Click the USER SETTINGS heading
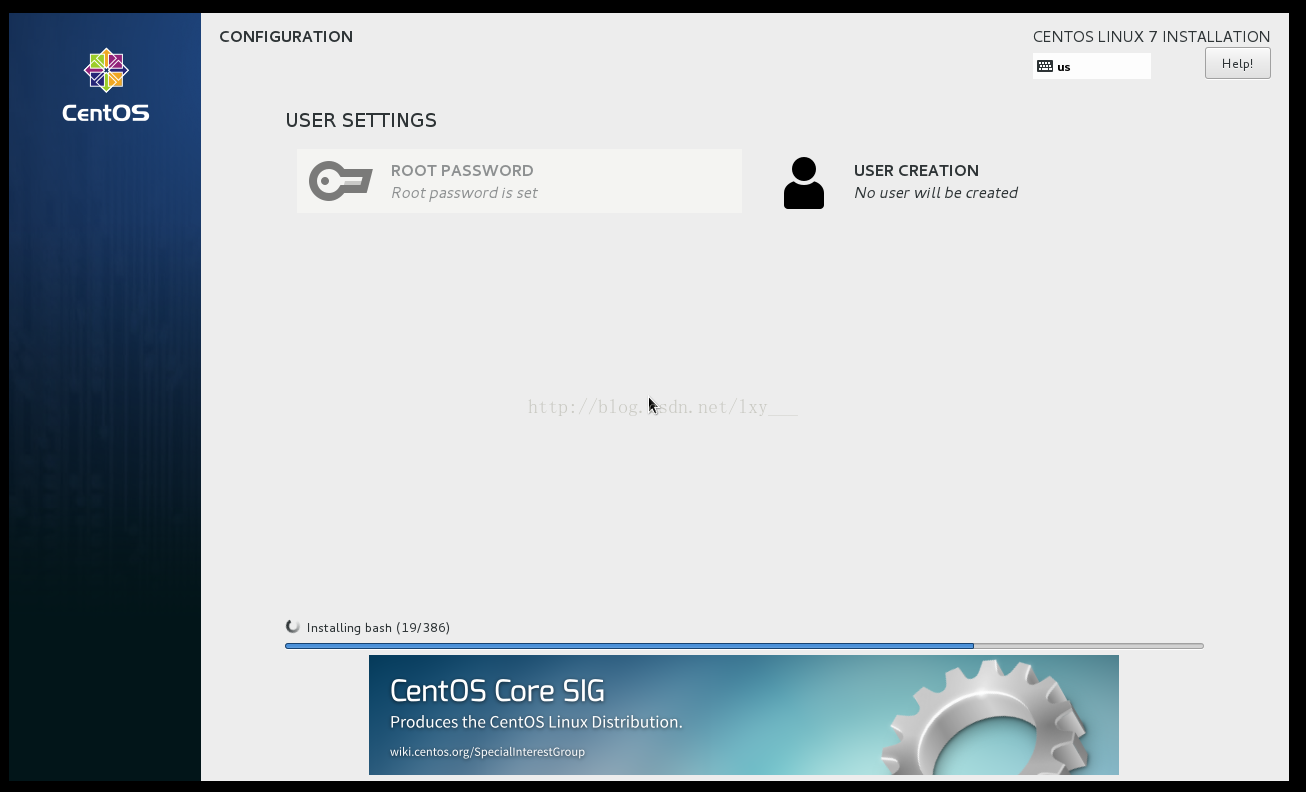1306x792 pixels. point(361,120)
